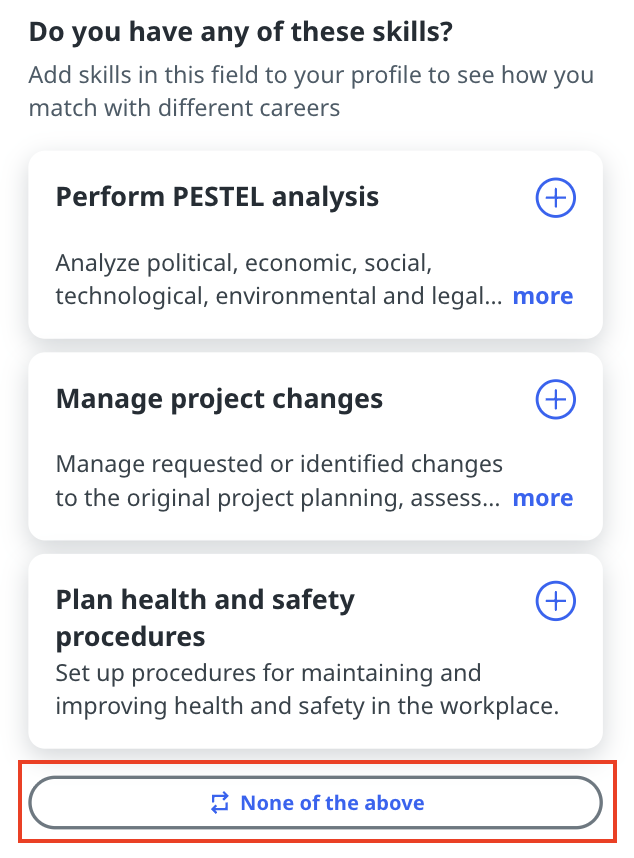Select the Perform PESTEL analysis card

317,244
